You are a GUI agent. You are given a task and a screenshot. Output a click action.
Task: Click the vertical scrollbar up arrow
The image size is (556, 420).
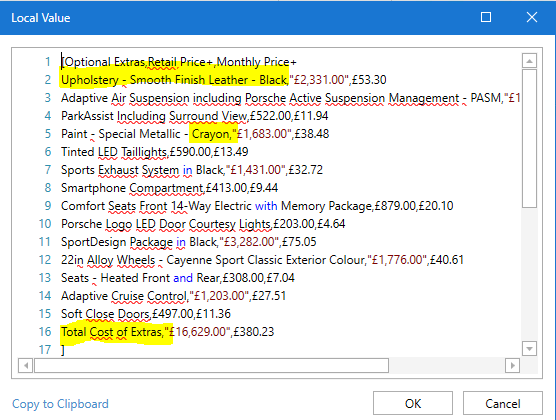pyautogui.click(x=529, y=61)
